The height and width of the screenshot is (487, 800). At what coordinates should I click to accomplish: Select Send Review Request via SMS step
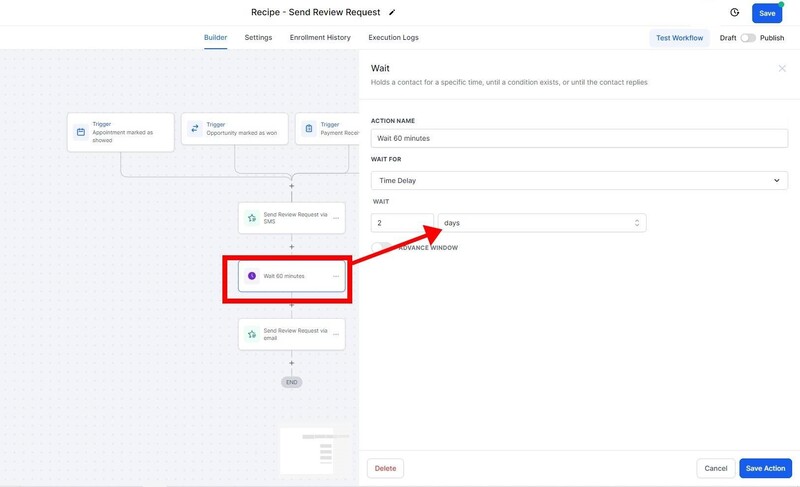coord(292,218)
